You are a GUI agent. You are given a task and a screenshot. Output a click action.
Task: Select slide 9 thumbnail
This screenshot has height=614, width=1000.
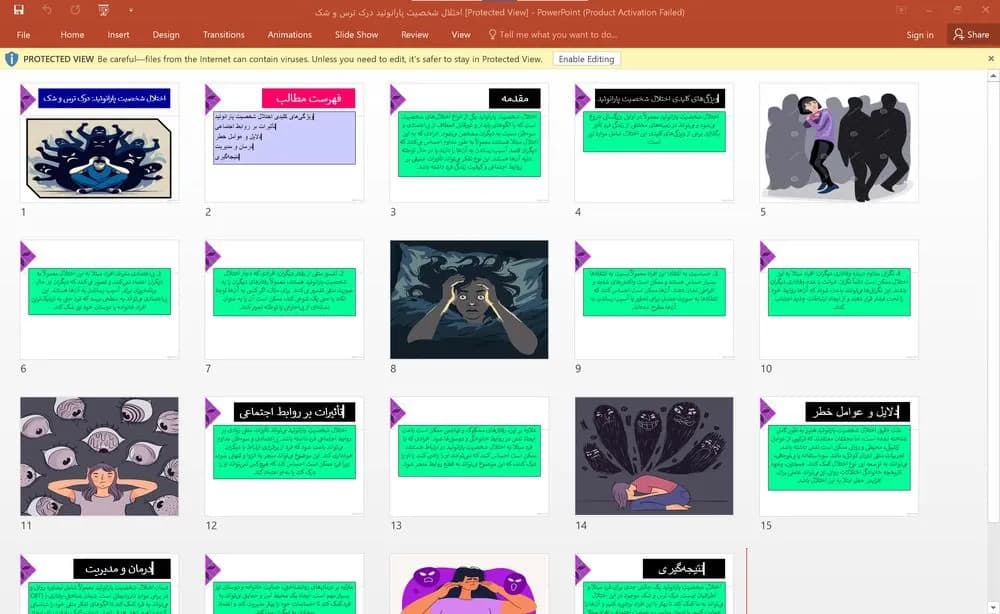(654, 299)
